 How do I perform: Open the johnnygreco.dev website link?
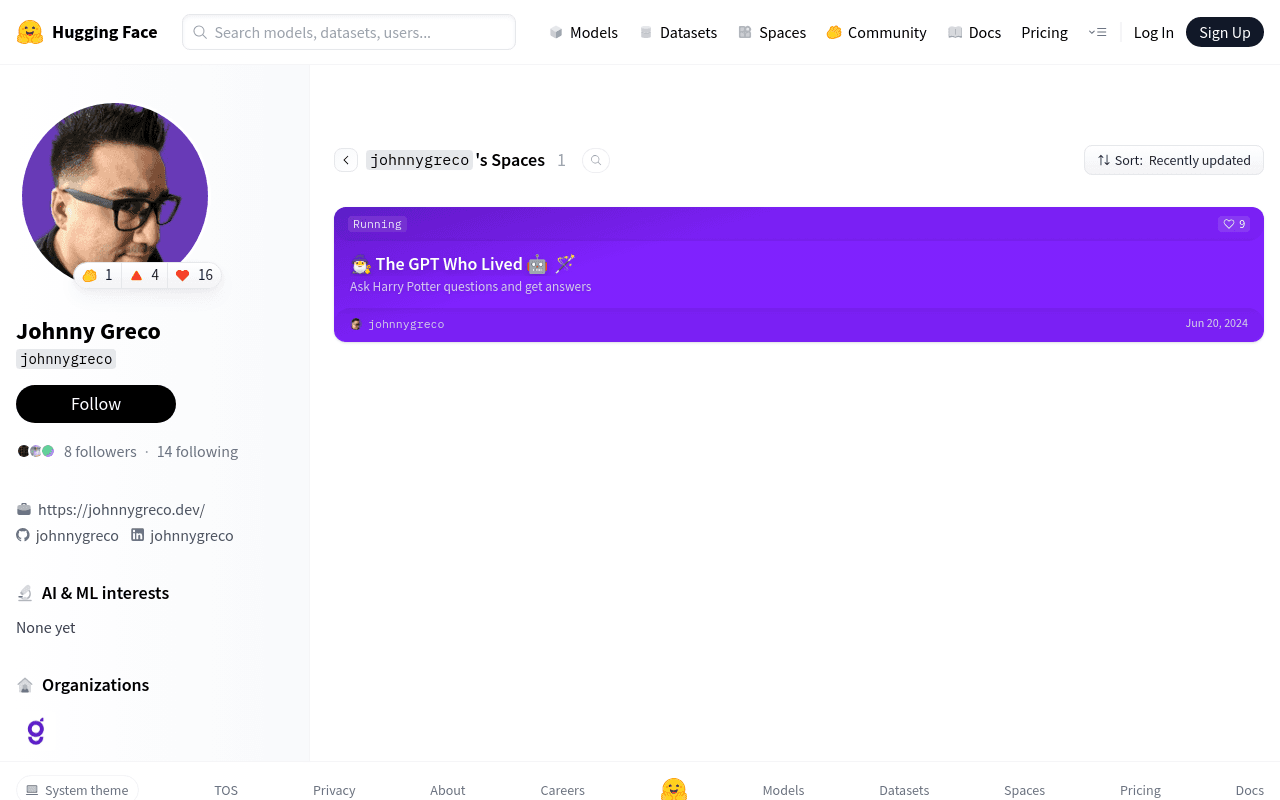[x=121, y=509]
